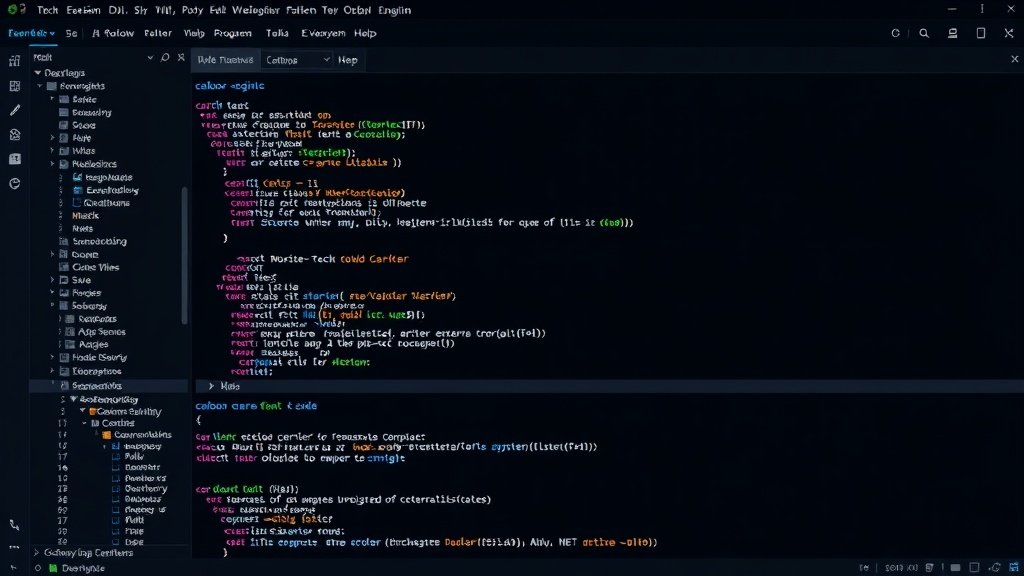Click the badge-shaped icon below the pencil

pos(14,135)
